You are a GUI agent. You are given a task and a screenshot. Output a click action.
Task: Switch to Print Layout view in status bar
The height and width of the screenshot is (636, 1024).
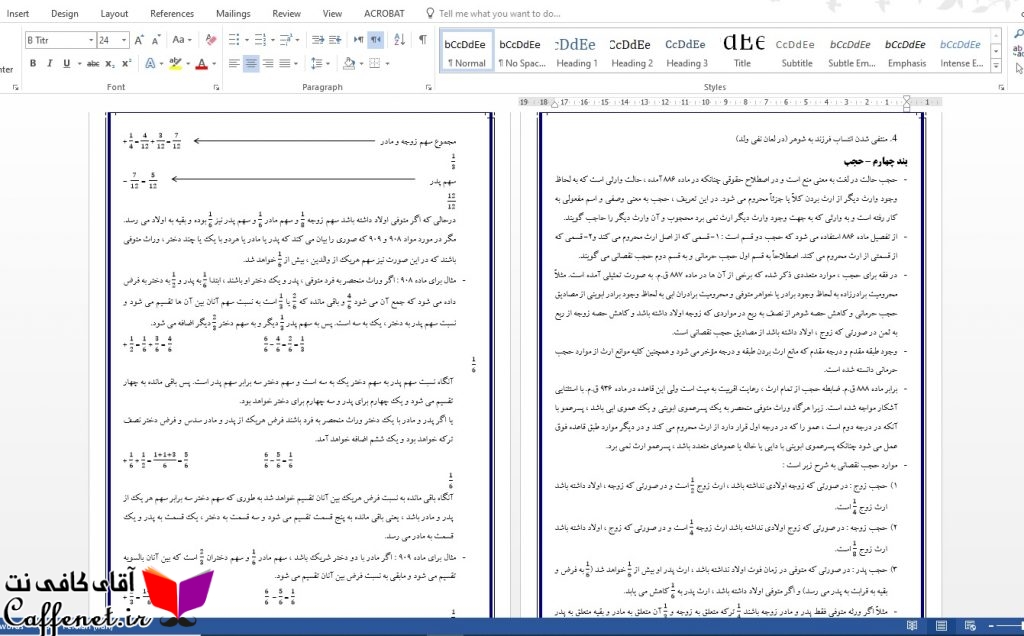click(941, 626)
